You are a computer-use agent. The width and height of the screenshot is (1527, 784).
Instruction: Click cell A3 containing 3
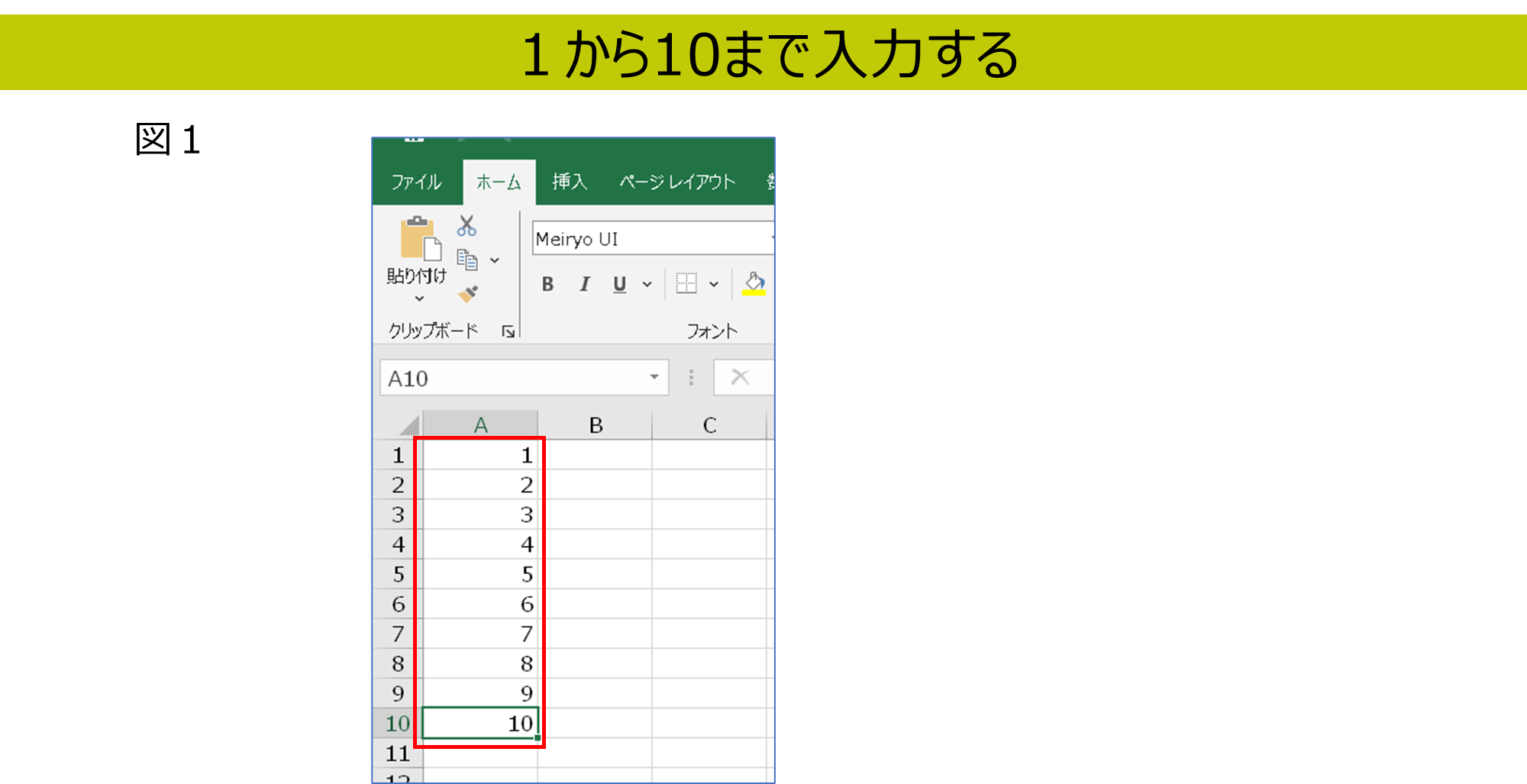(x=480, y=515)
